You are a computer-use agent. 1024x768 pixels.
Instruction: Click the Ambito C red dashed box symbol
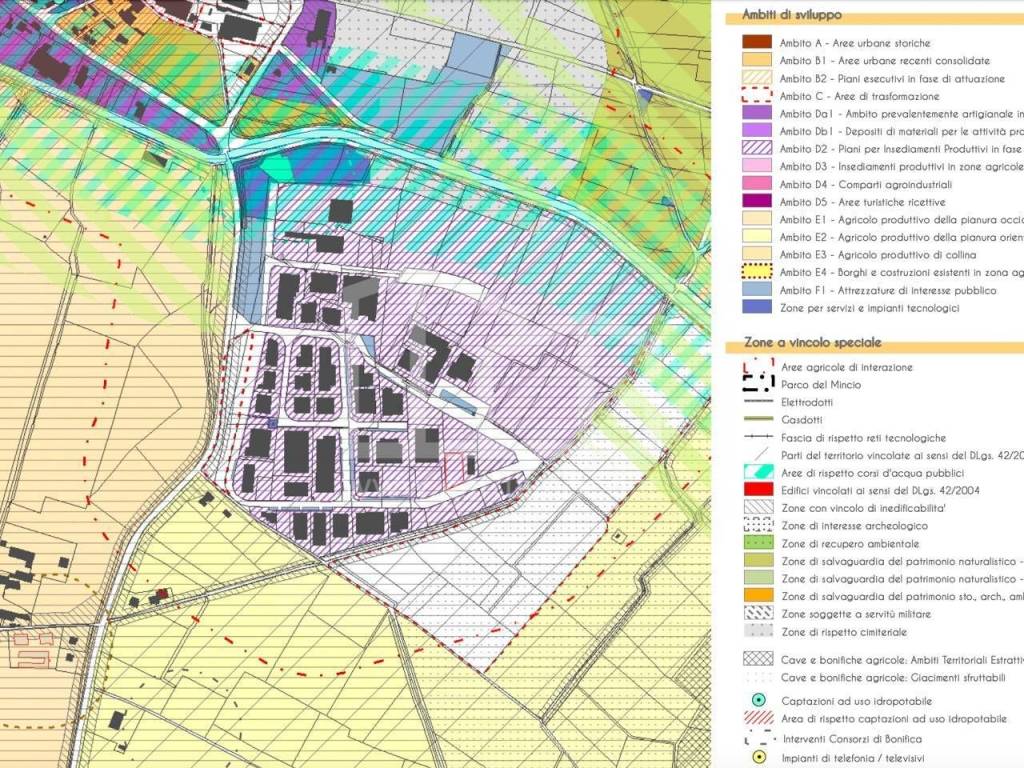757,97
